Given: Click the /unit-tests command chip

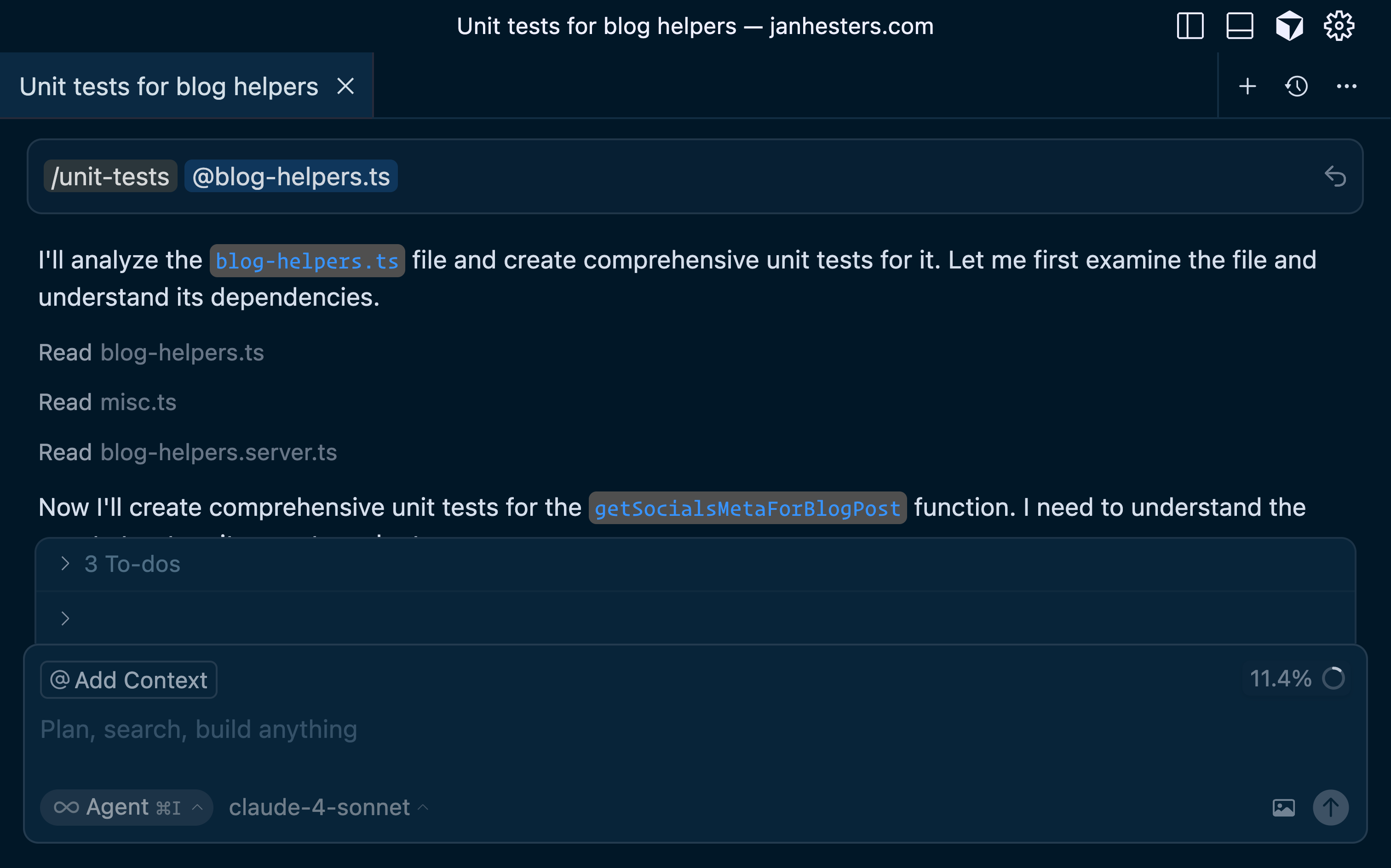Looking at the screenshot, I should pos(110,176).
